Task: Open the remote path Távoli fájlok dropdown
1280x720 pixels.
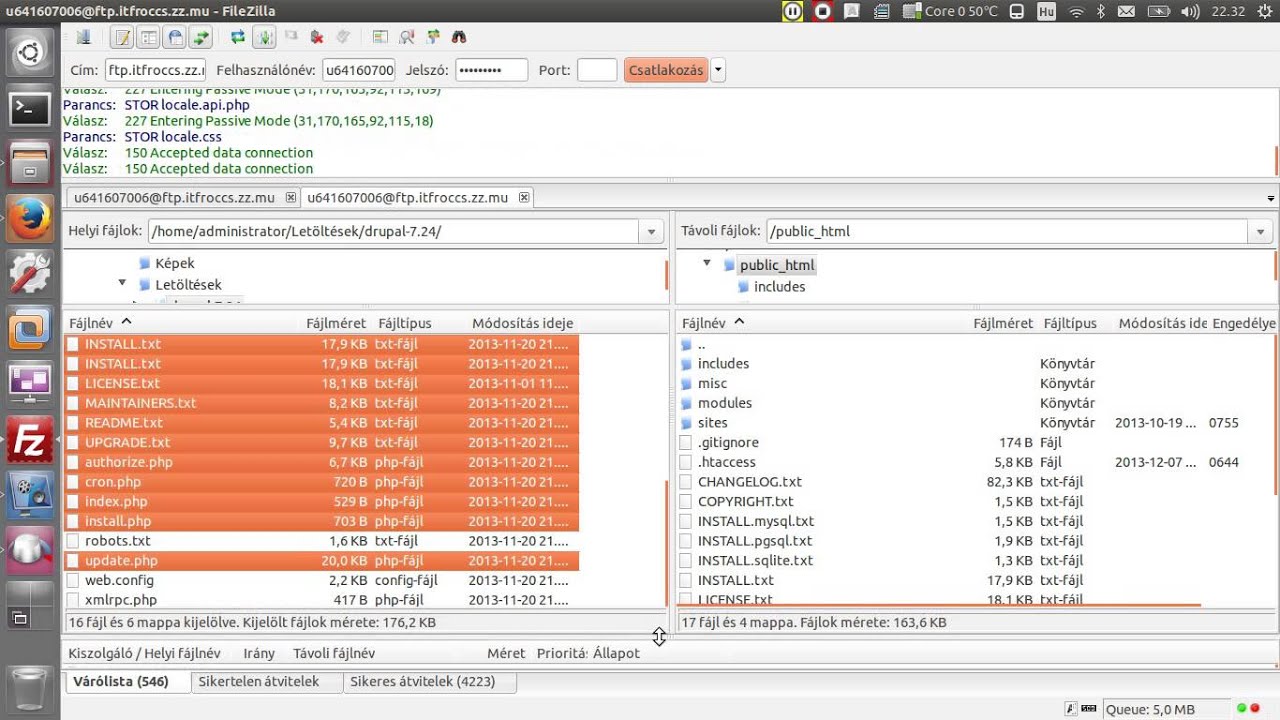Action: point(1260,232)
